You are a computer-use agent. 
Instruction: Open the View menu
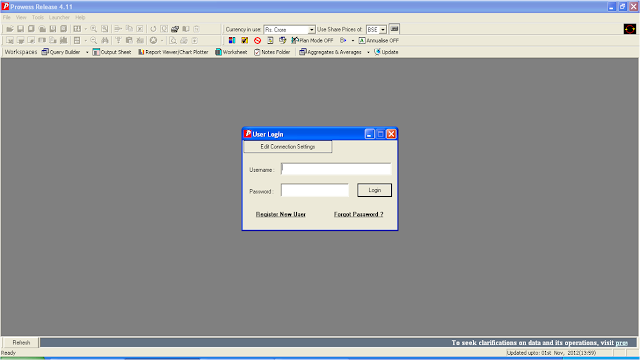click(21, 18)
